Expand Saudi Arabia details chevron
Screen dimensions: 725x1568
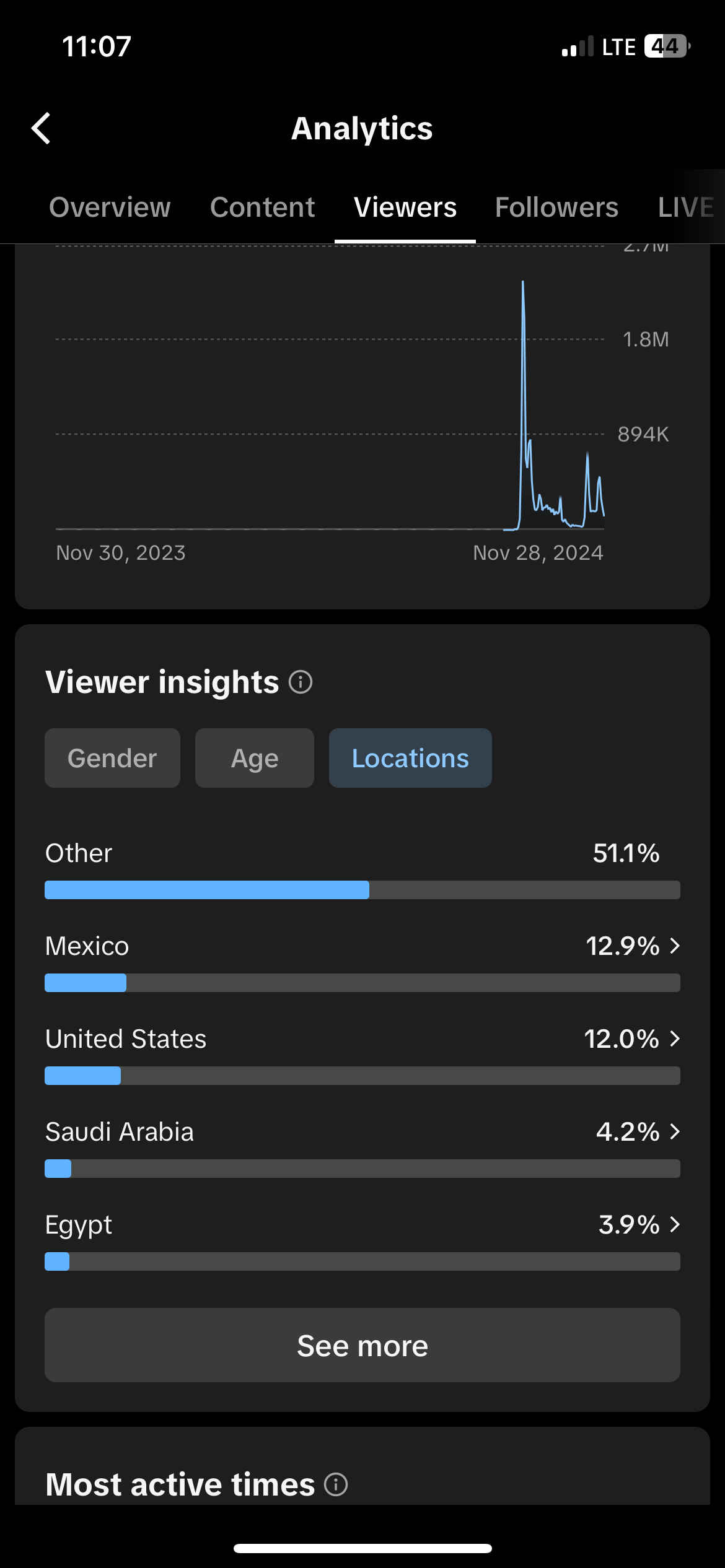[675, 1131]
